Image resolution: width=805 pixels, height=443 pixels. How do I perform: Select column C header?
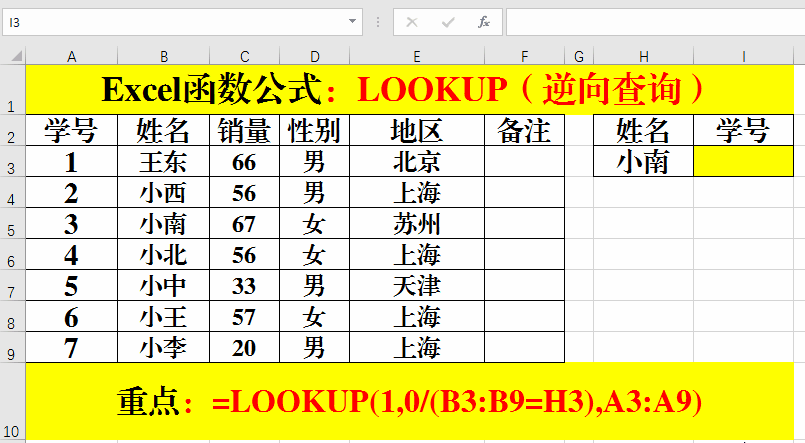point(244,56)
